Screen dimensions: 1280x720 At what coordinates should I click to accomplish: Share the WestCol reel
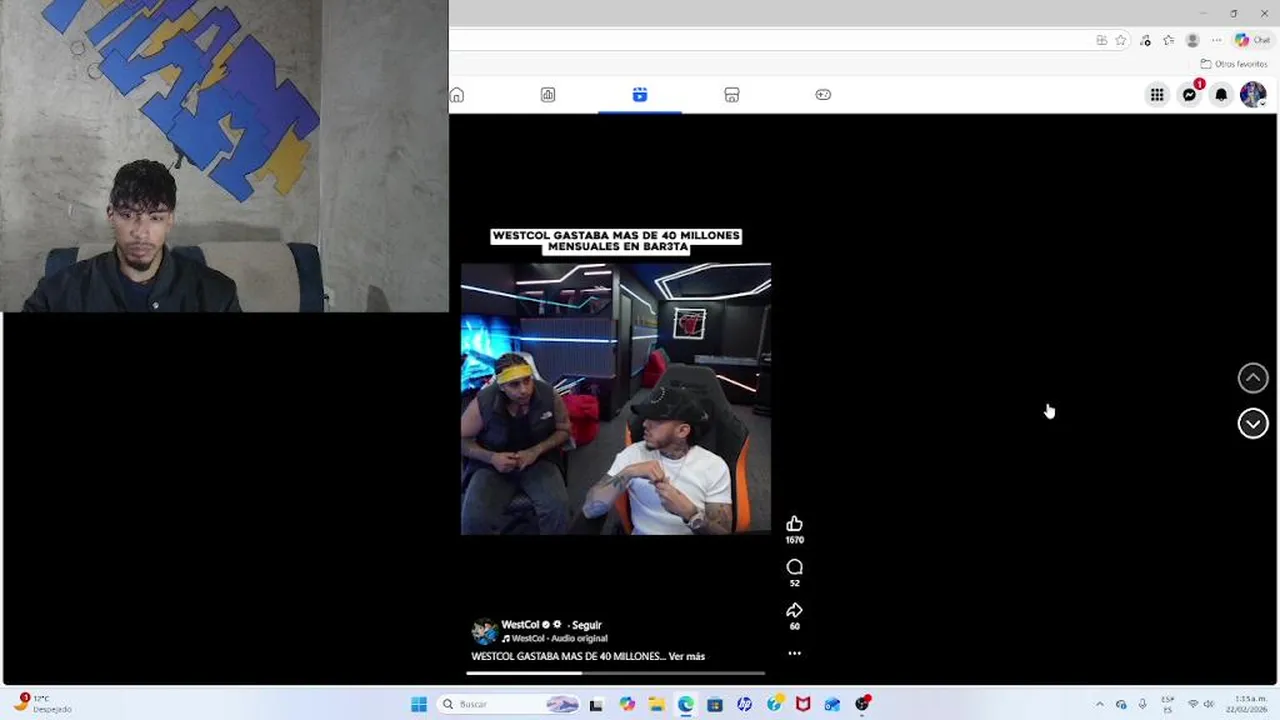pos(794,610)
